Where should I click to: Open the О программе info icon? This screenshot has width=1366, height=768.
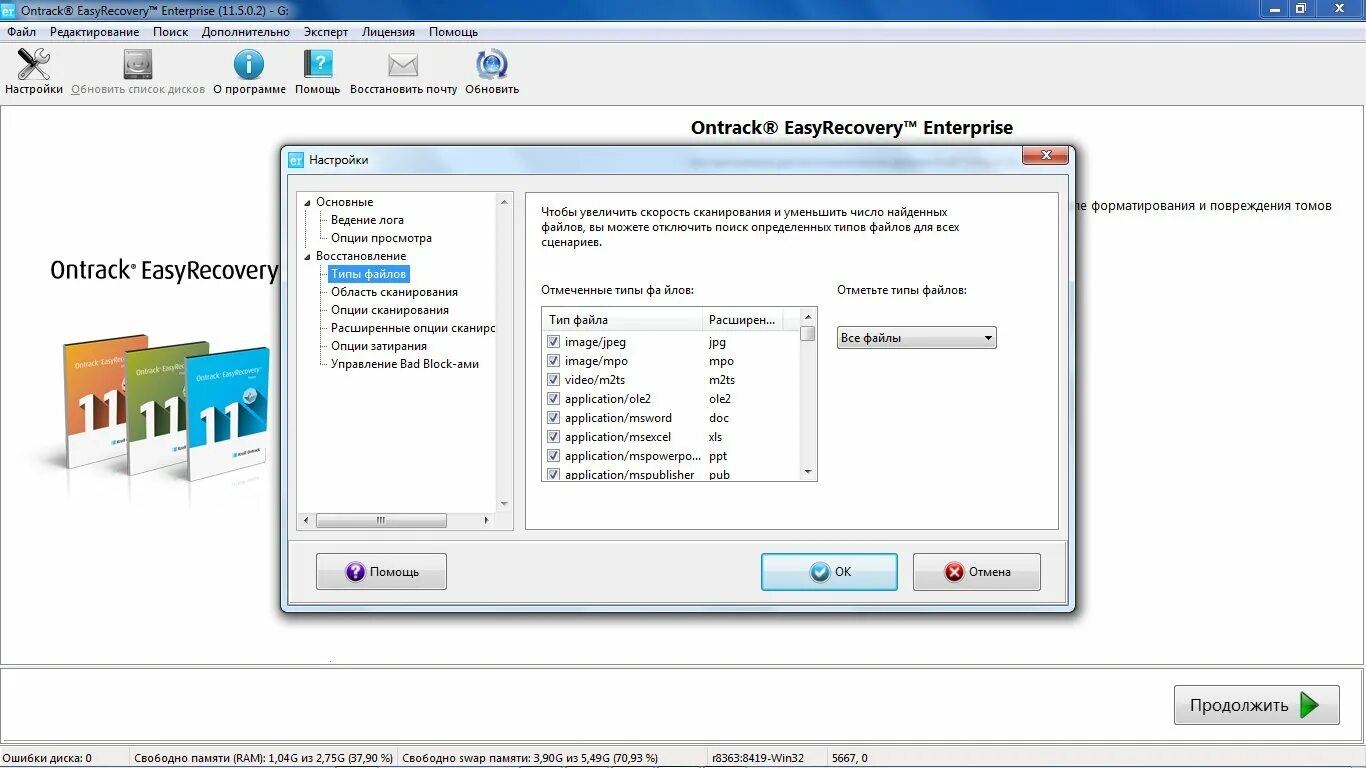(x=249, y=65)
